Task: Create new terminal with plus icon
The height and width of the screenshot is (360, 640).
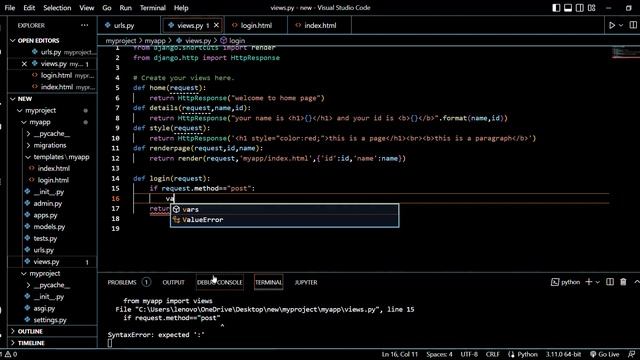Action: pyautogui.click(x=588, y=282)
